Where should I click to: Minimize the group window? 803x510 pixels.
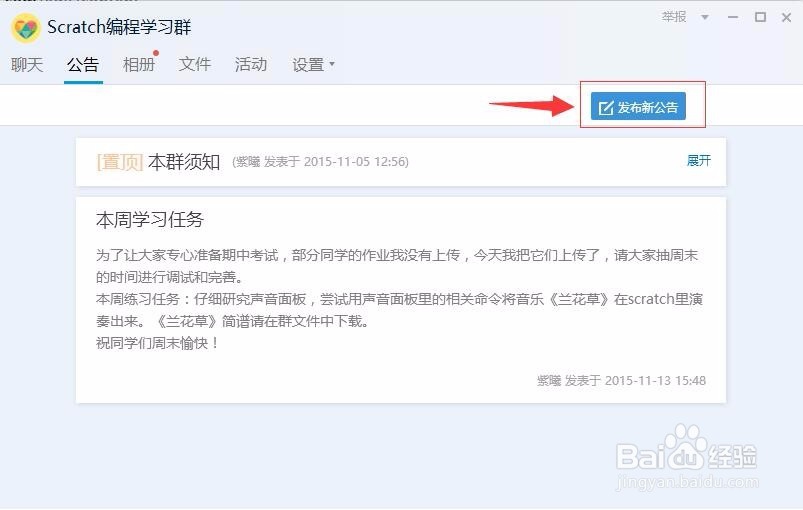[733, 17]
